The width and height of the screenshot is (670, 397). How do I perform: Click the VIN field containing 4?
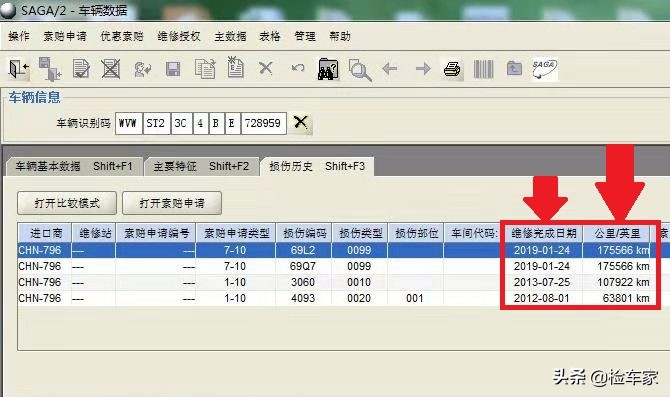pyautogui.click(x=200, y=124)
